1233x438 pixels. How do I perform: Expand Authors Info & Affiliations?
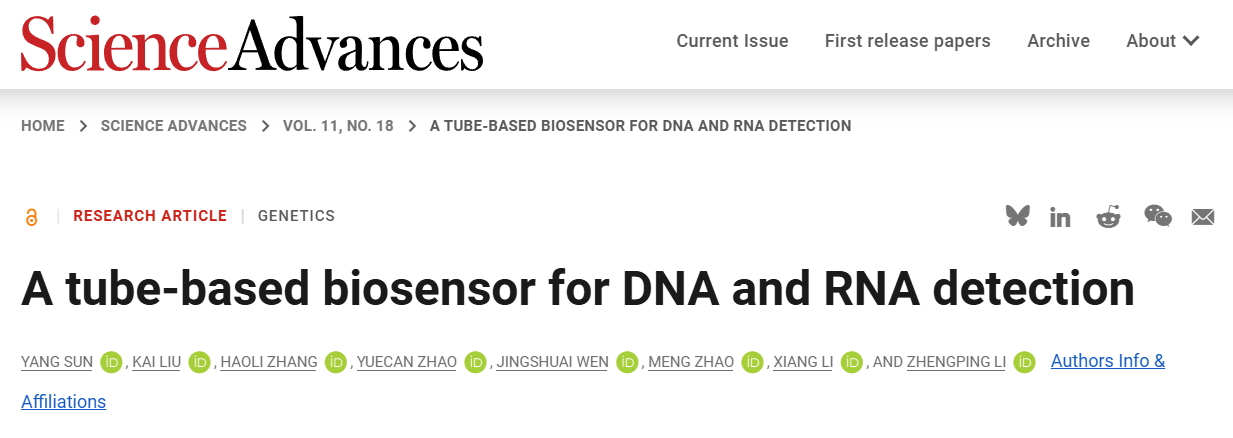pyautogui.click(x=1107, y=361)
